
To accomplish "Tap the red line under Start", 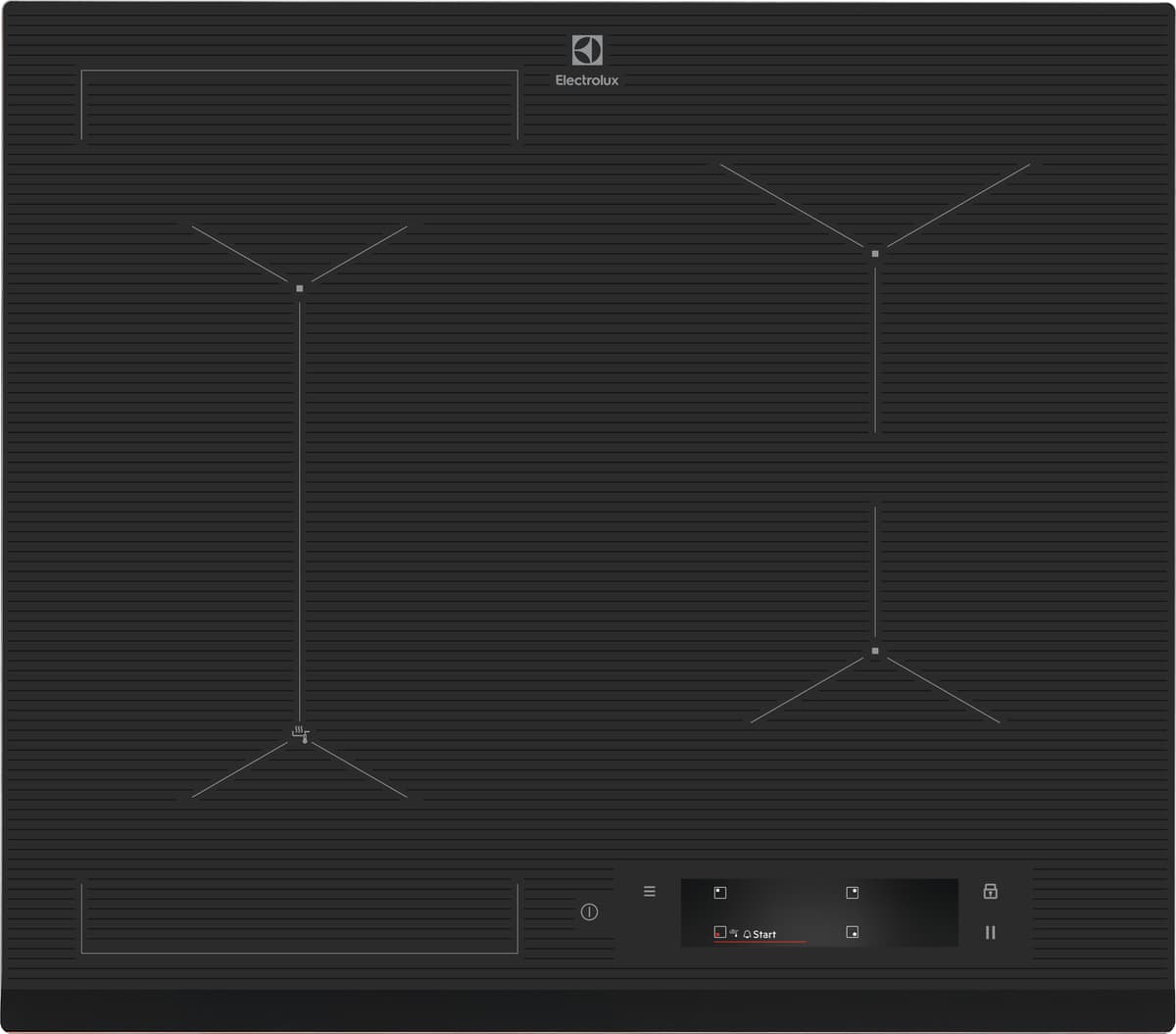I will tap(760, 943).
